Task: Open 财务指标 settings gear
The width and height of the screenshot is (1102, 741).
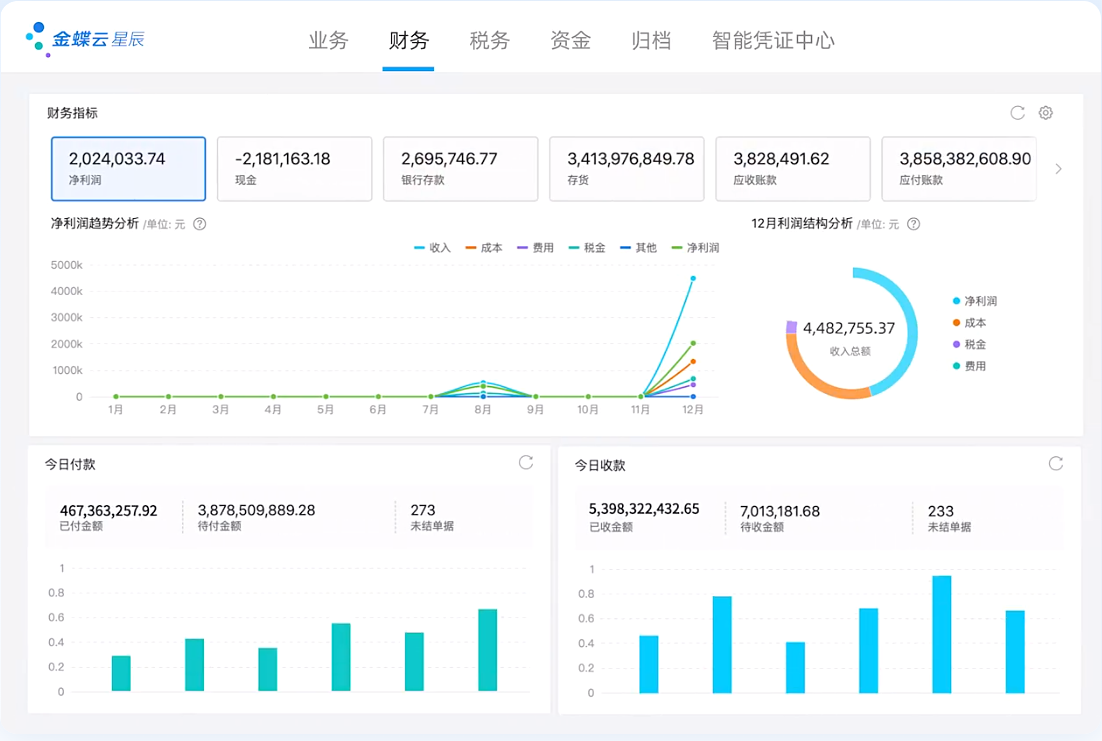Action: 1046,112
